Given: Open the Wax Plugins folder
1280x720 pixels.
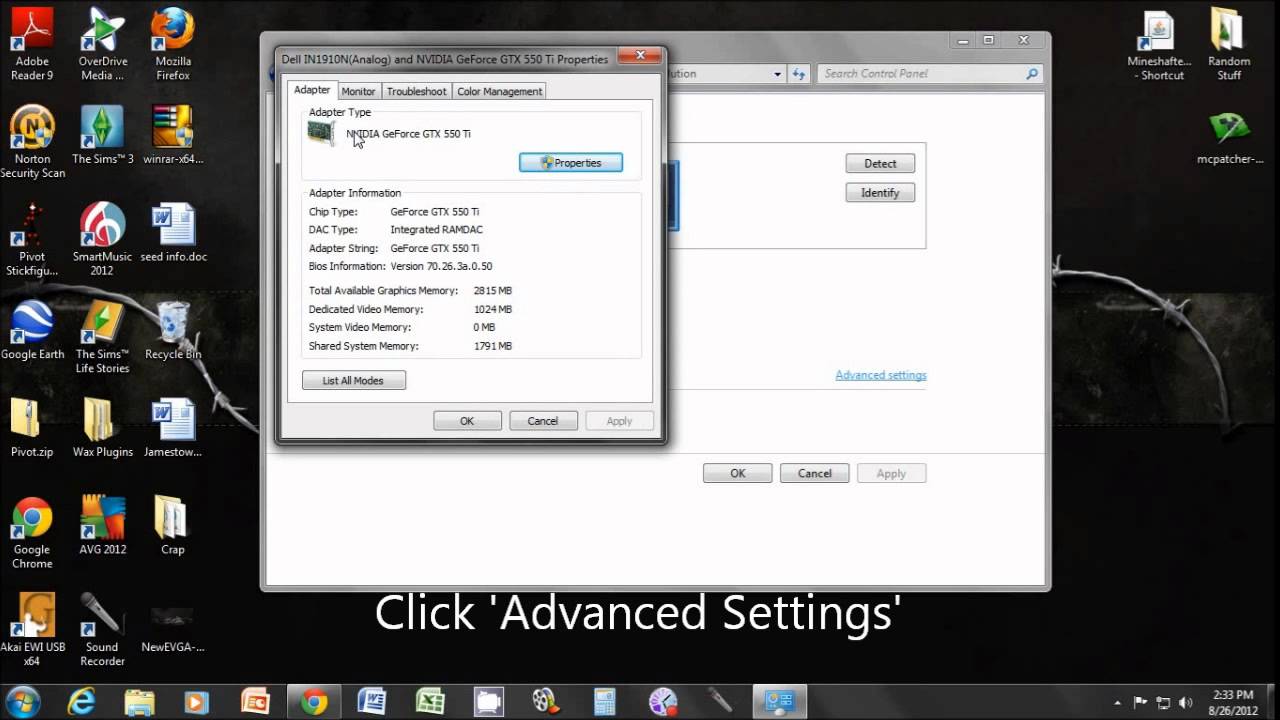Looking at the screenshot, I should 102,429.
